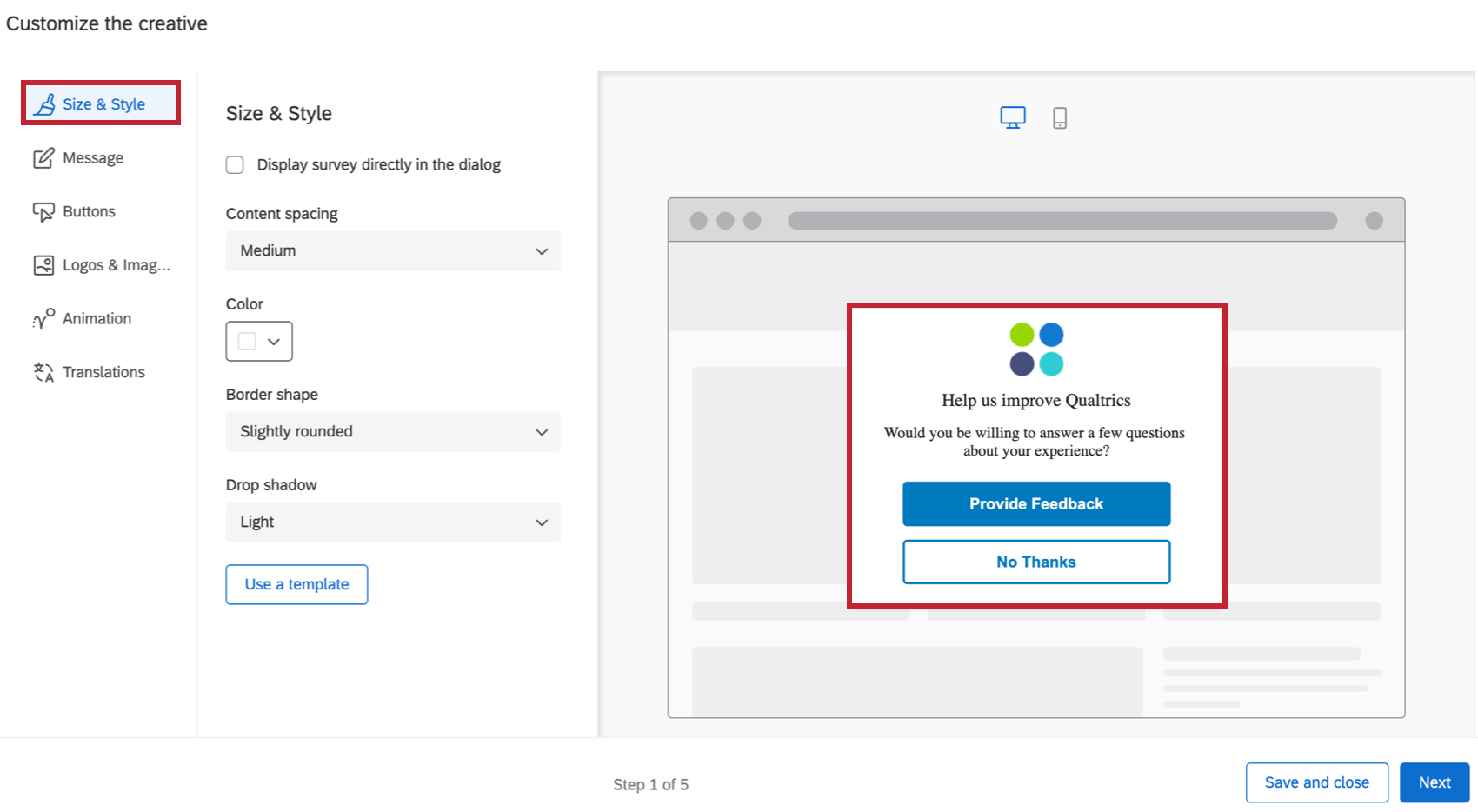Open the Content spacing dropdown
This screenshot has width=1478, height=812.
[392, 250]
